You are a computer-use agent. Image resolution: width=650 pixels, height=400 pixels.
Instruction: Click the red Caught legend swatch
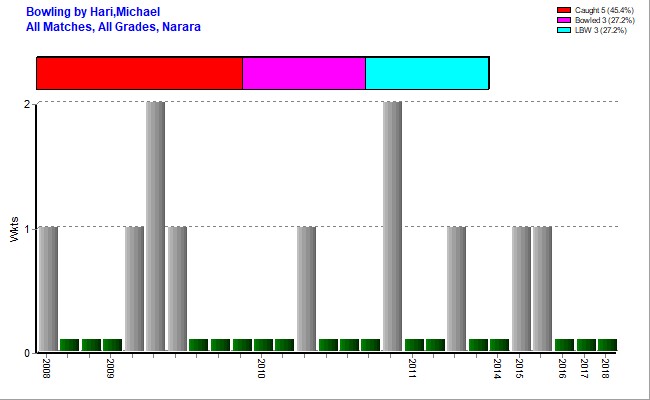(564, 10)
